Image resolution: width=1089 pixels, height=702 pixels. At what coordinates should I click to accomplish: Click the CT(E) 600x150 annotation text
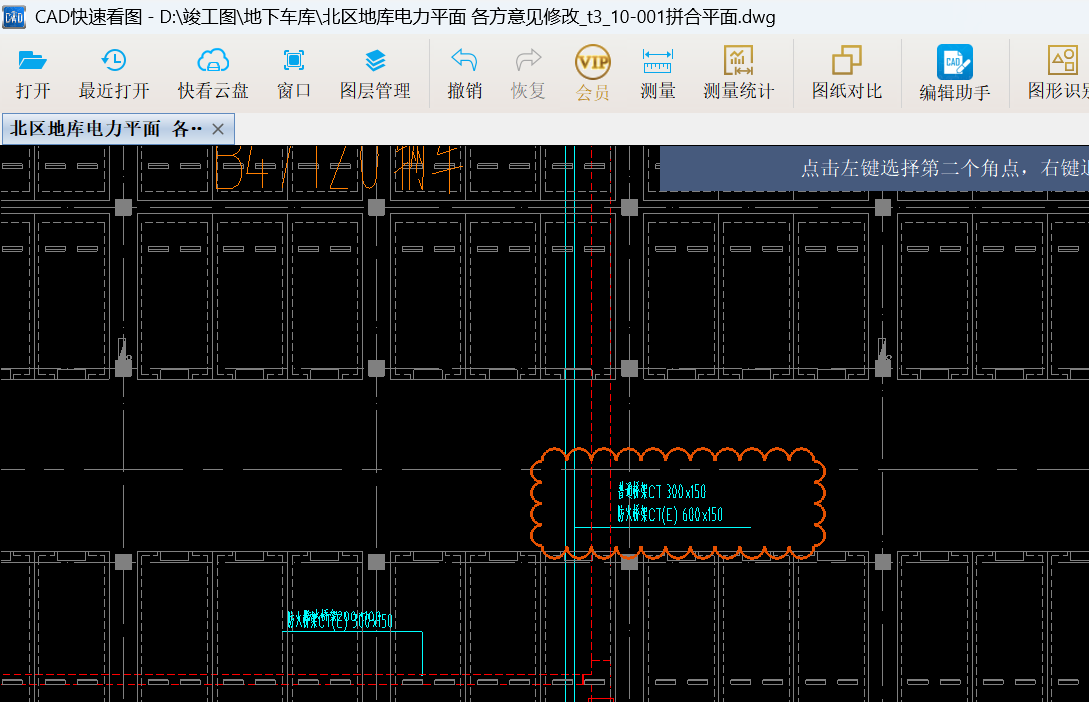[670, 515]
